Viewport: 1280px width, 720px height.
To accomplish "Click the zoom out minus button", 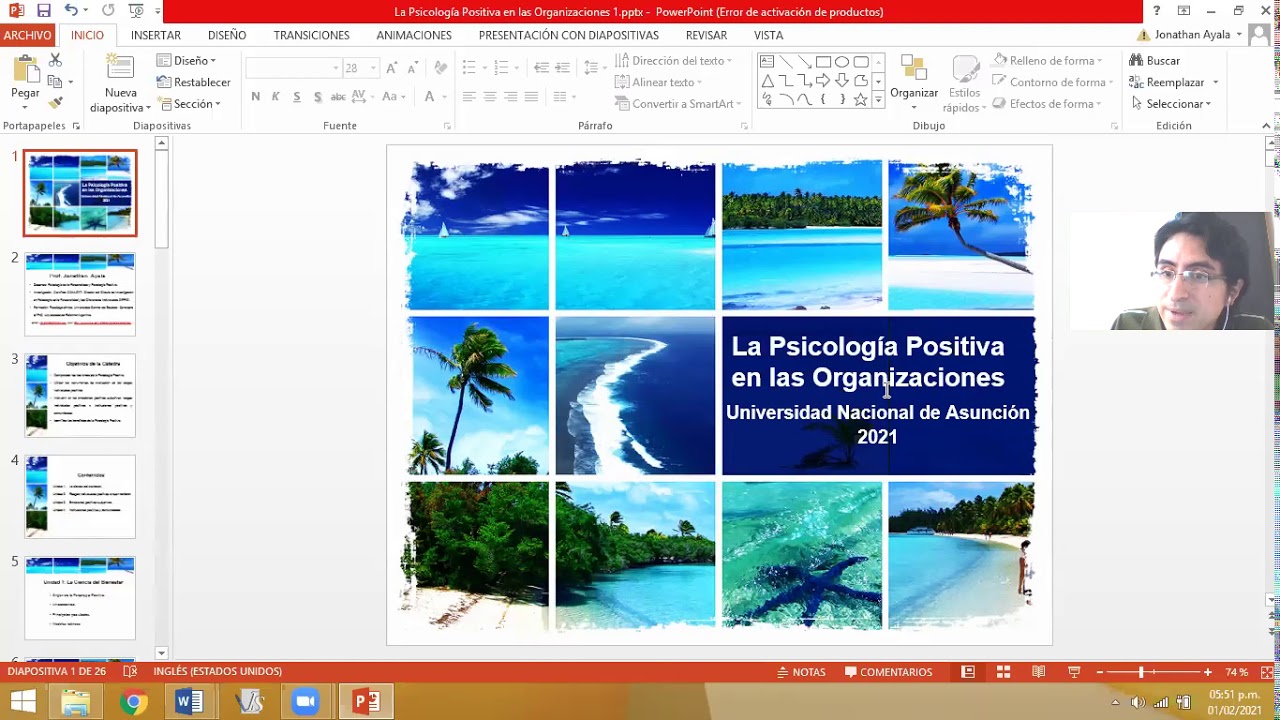I will coord(1100,672).
